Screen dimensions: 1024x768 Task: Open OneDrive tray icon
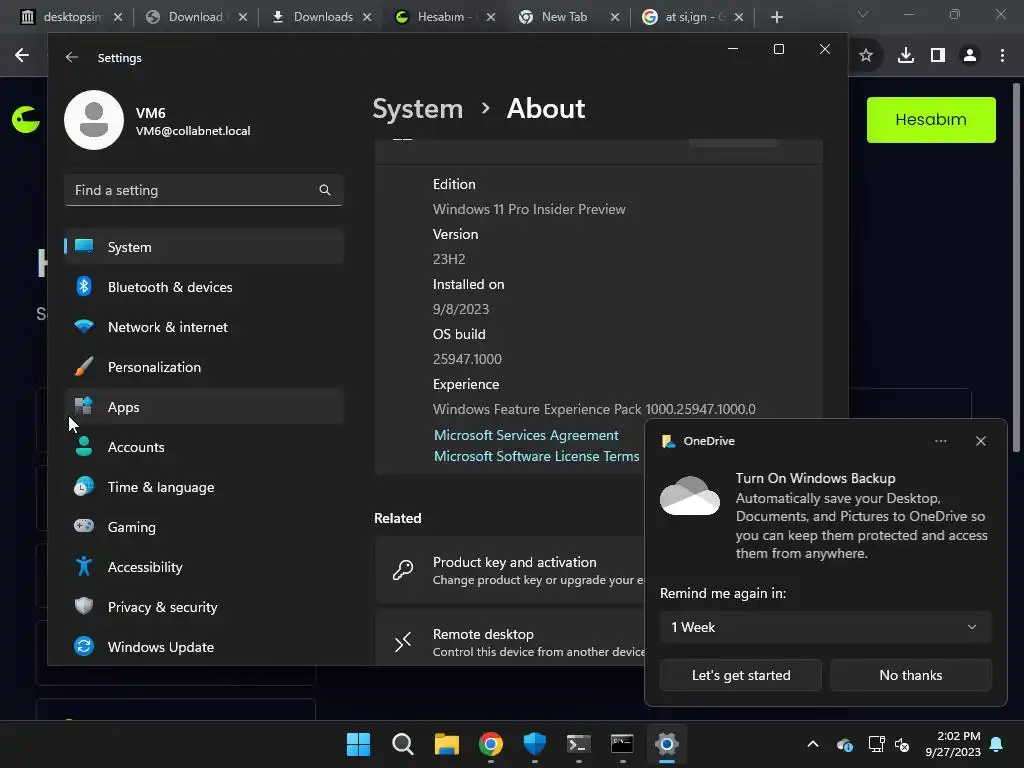[844, 744]
